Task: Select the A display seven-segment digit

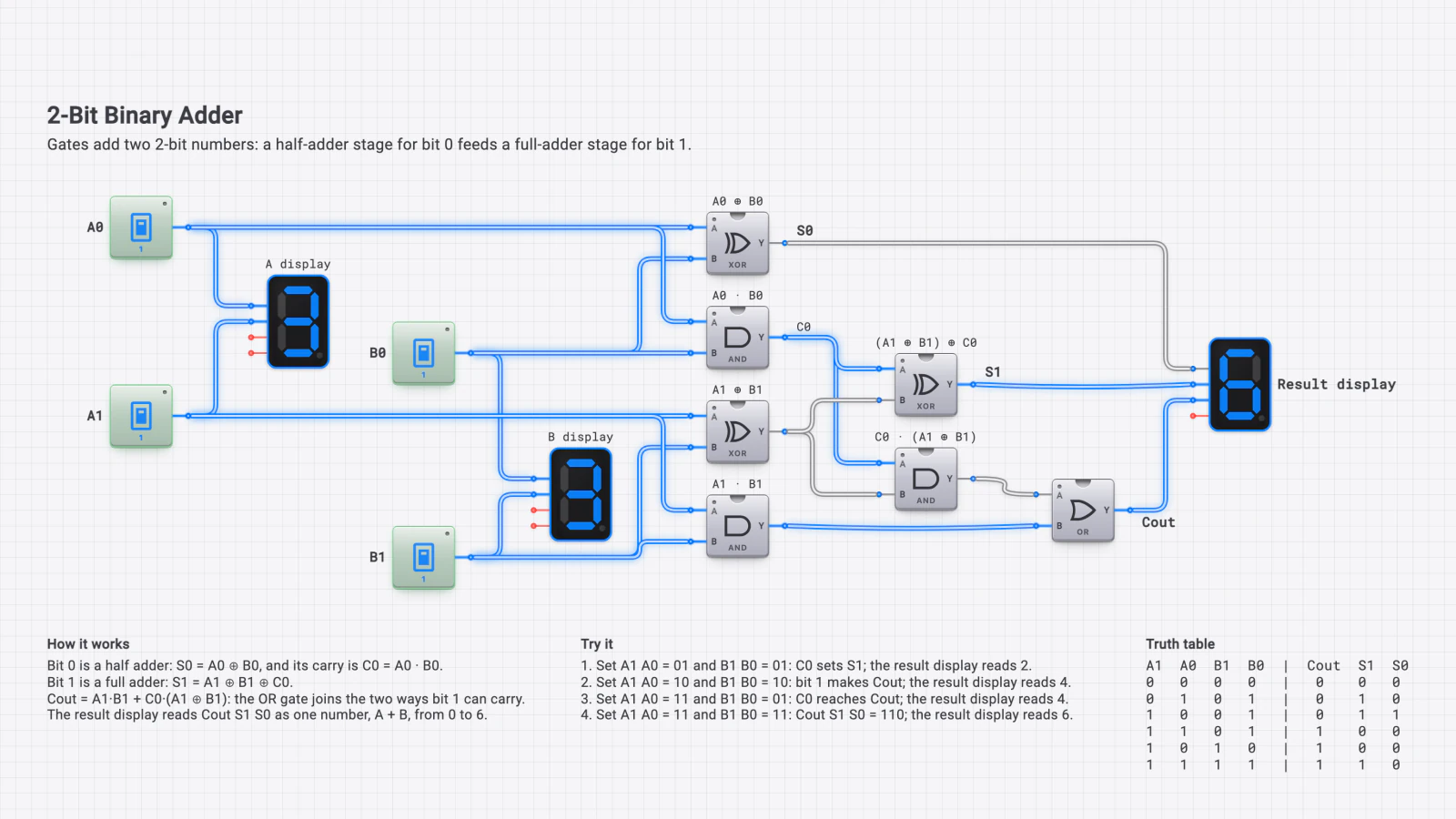Action: pyautogui.click(x=298, y=322)
